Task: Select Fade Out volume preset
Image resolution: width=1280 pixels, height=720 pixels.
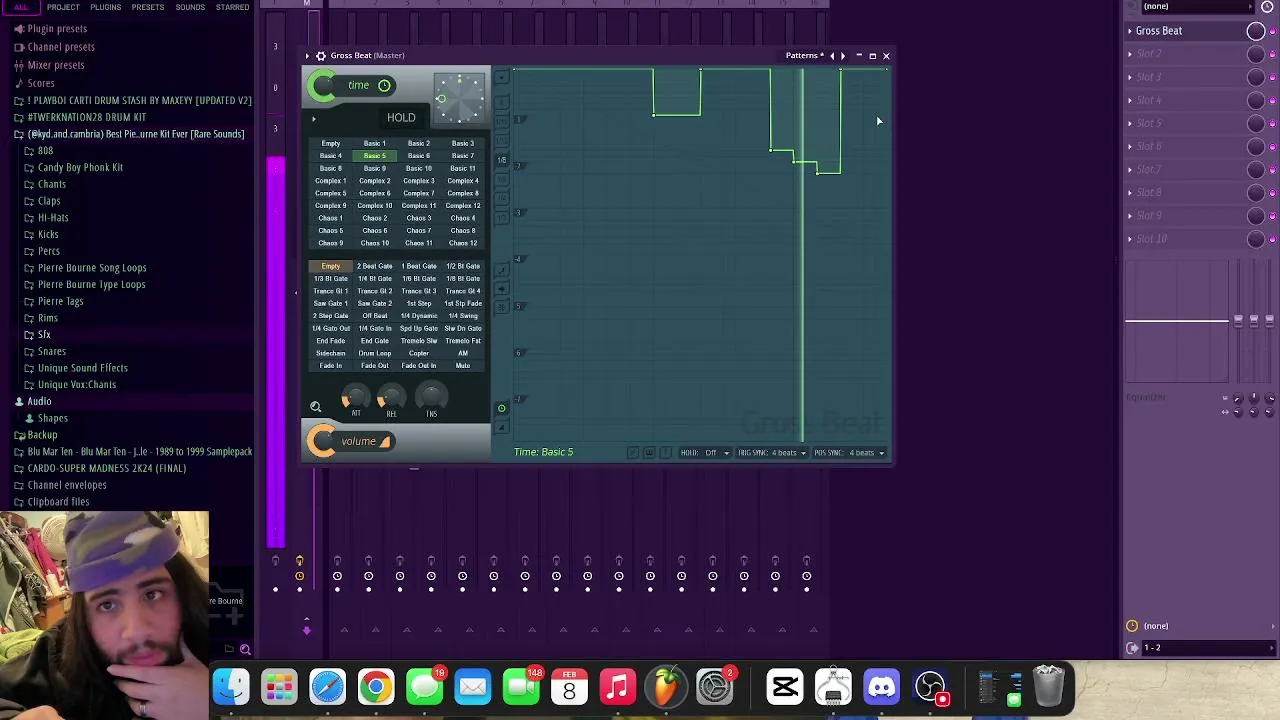Action: pyautogui.click(x=374, y=366)
